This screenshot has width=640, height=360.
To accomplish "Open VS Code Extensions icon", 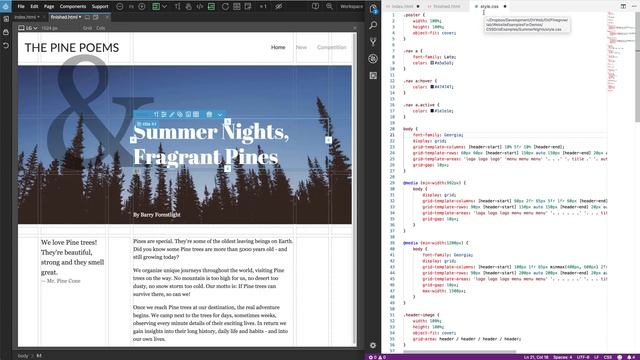I will coord(373,76).
